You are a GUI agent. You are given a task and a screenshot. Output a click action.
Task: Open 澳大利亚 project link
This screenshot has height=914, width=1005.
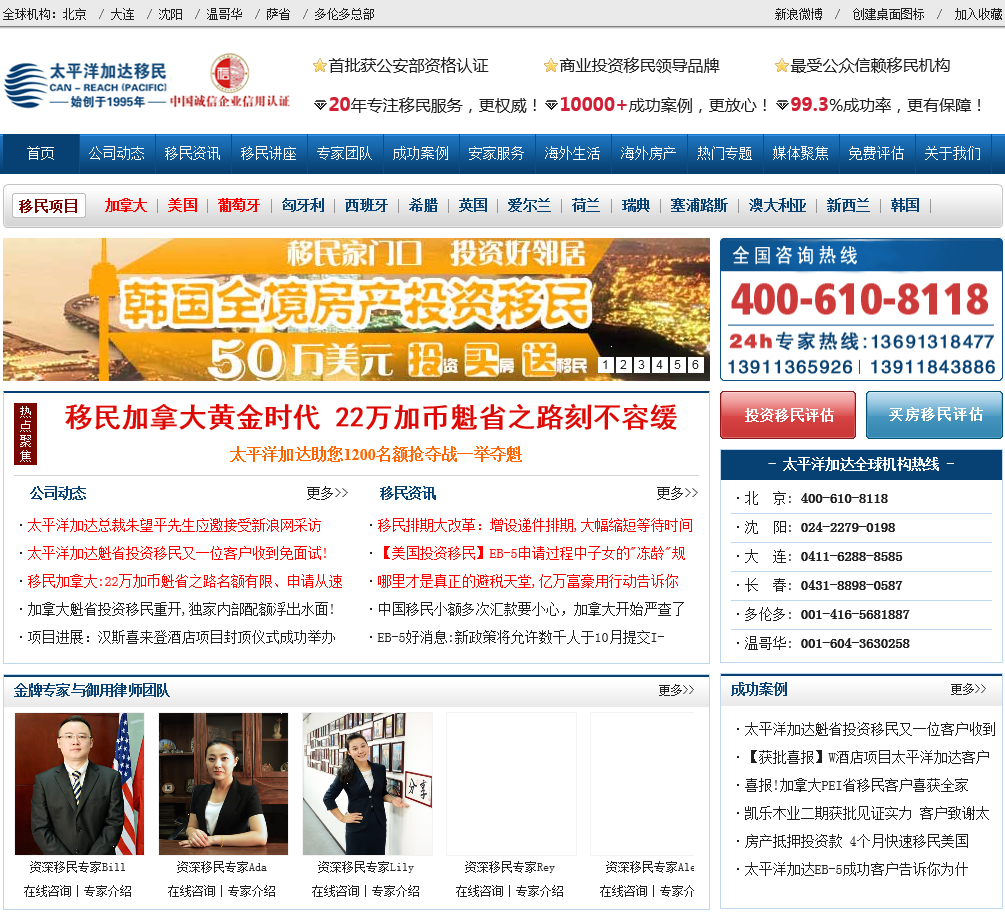coord(777,206)
